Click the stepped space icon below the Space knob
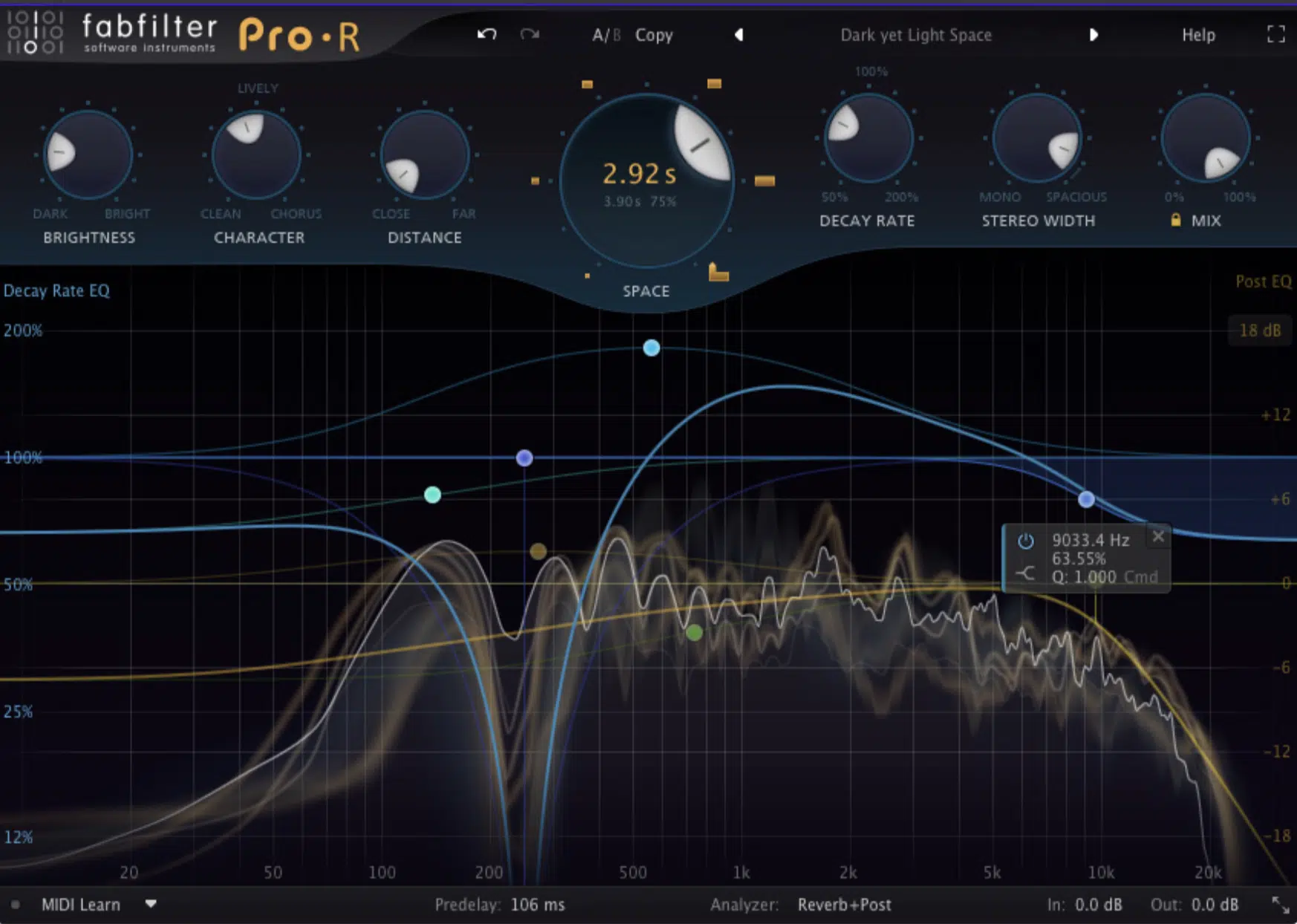The height and width of the screenshot is (924, 1297). pos(718,272)
